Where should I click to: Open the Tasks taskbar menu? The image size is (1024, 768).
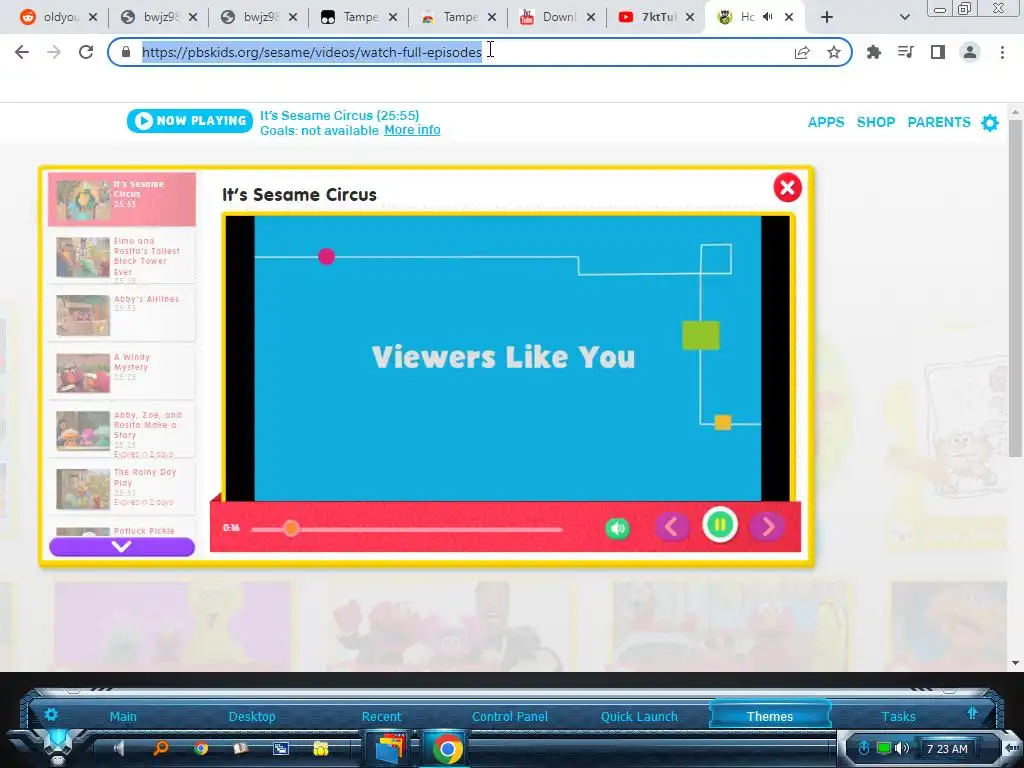click(x=898, y=716)
